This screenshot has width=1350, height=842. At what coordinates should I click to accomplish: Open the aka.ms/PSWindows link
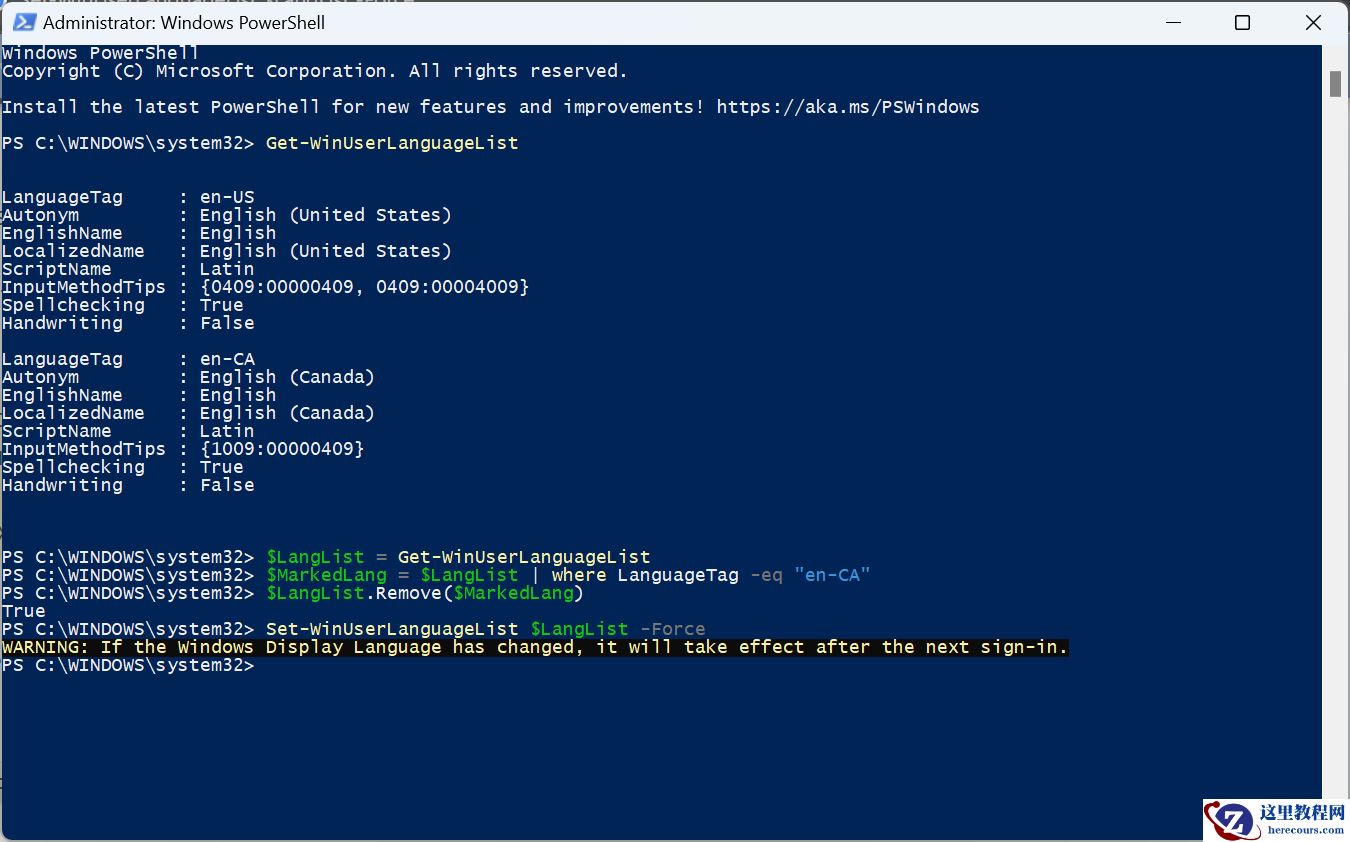848,107
